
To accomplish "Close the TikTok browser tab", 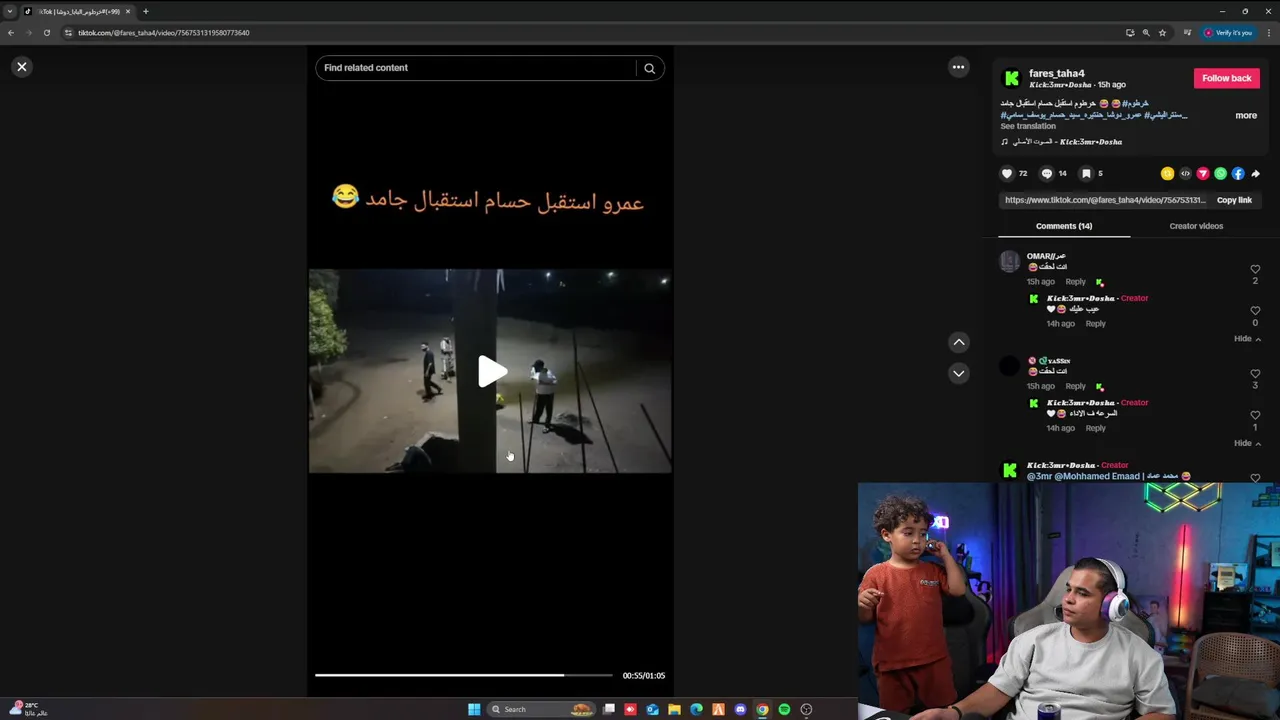I will 128,11.
